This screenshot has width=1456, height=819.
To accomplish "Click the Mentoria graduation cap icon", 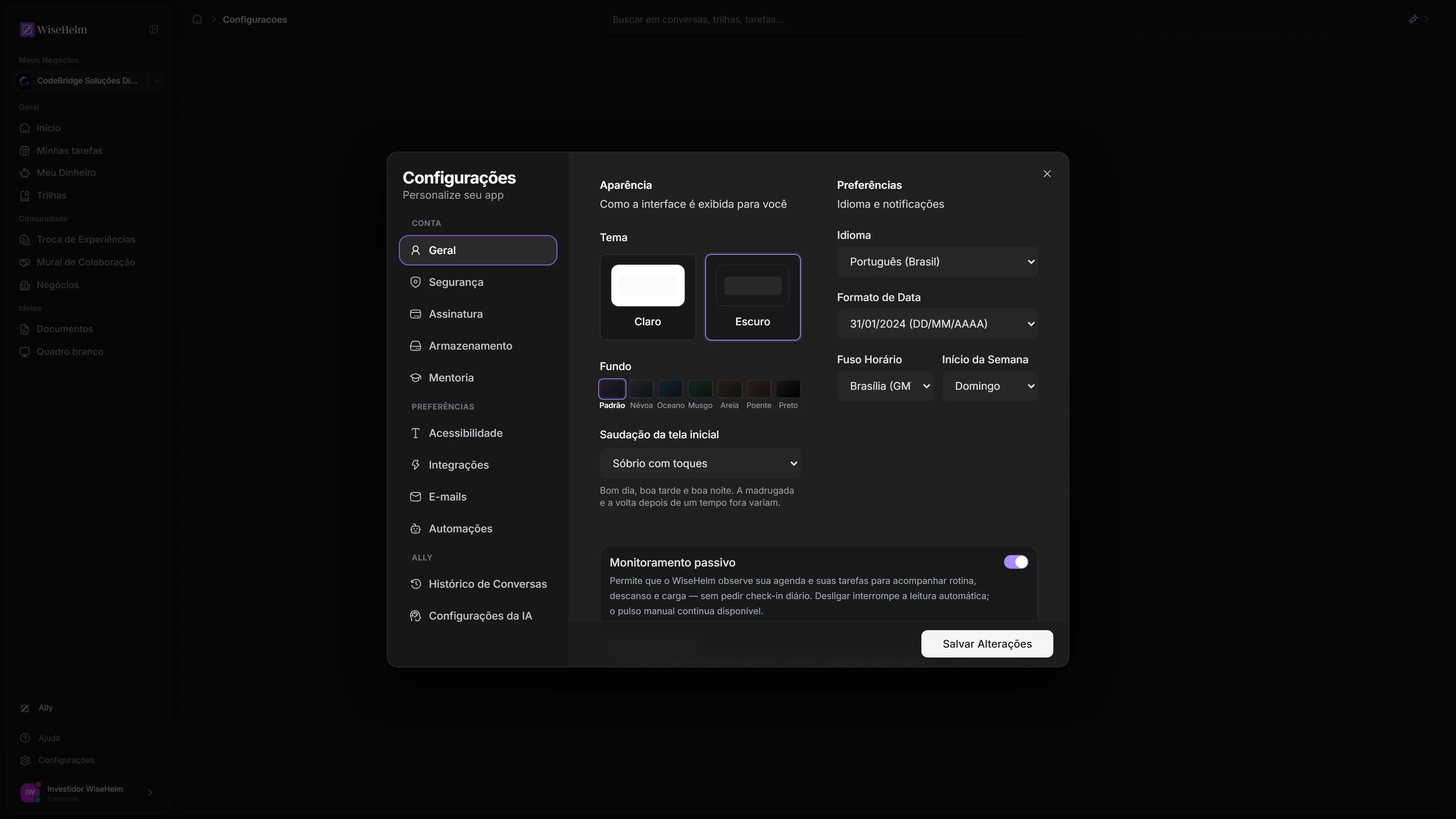I will point(416,378).
